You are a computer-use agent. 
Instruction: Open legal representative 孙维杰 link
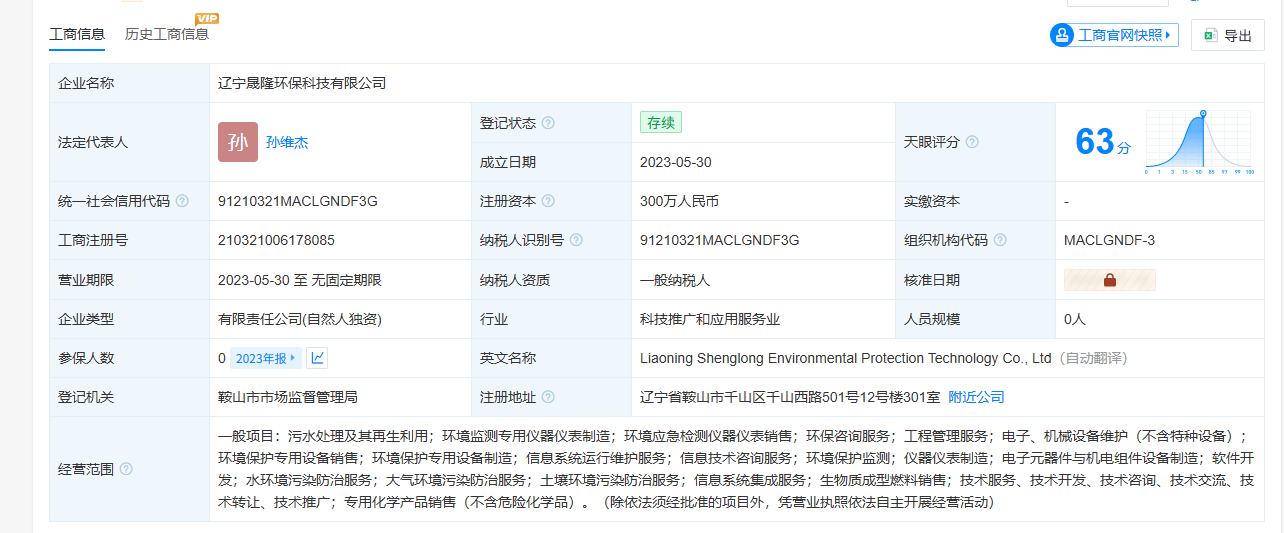287,142
